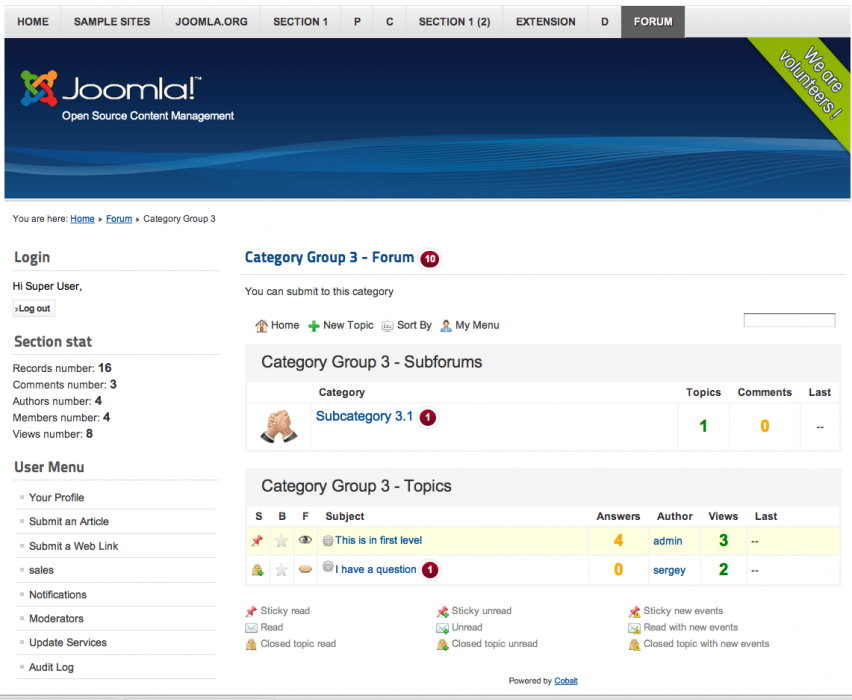
Task: Click the sticky pin icon on first topic
Action: [257, 541]
